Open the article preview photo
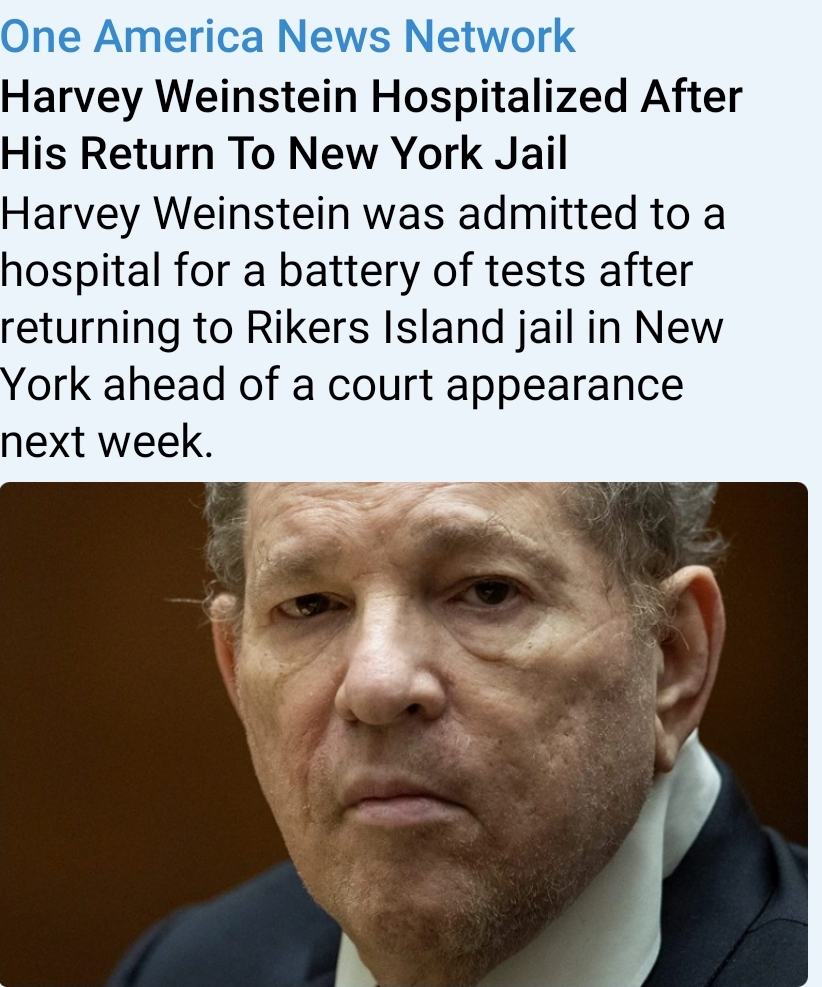822x987 pixels. point(403,734)
